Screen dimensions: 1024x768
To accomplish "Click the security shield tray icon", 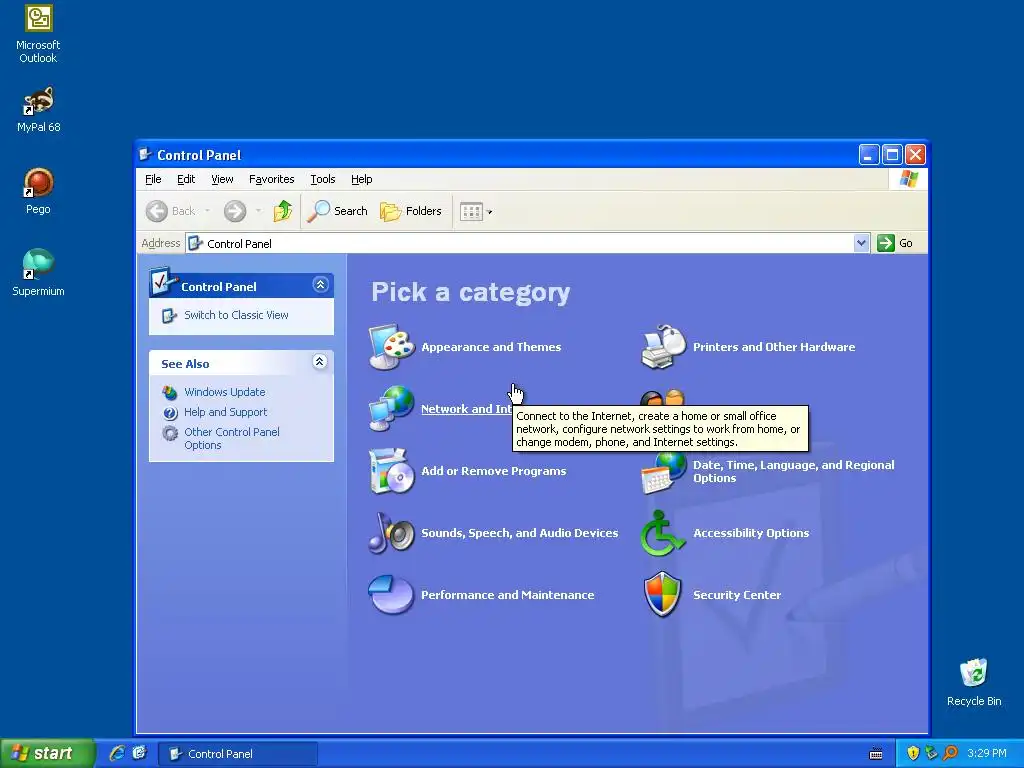I will (913, 753).
